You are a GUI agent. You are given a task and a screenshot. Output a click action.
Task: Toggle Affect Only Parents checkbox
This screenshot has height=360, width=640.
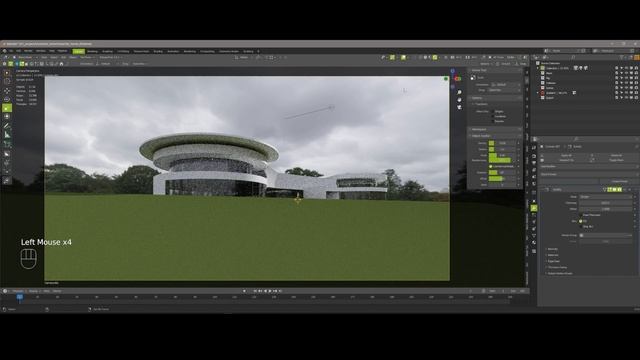tap(493, 121)
